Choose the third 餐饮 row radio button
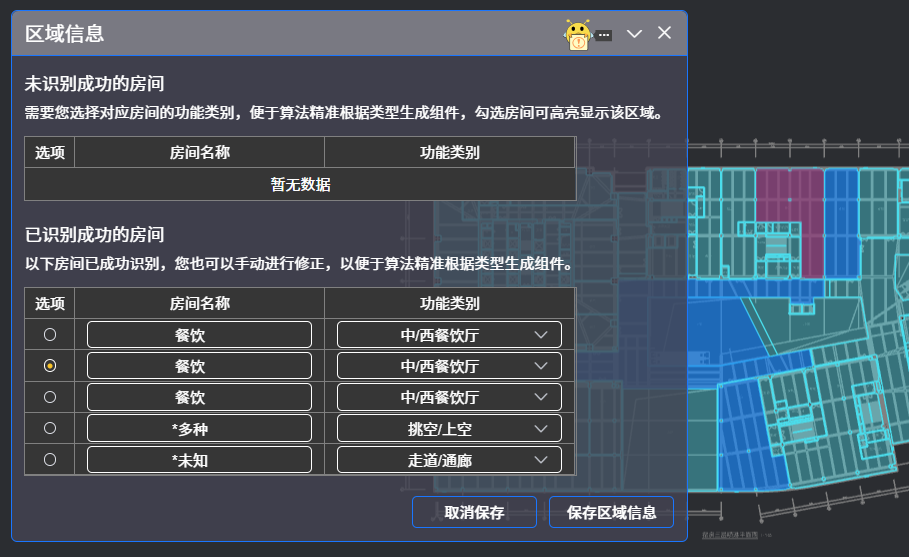 (x=50, y=397)
